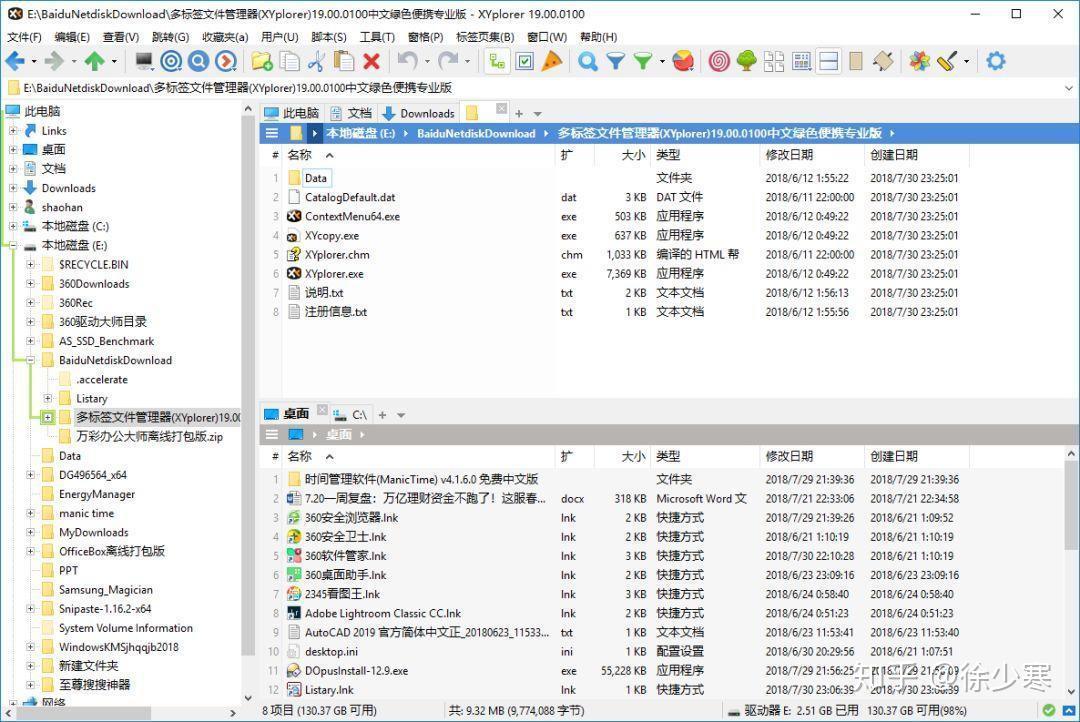Viewport: 1080px width, 722px height.
Task: Select 注册信息.txt file row
Action: point(335,312)
